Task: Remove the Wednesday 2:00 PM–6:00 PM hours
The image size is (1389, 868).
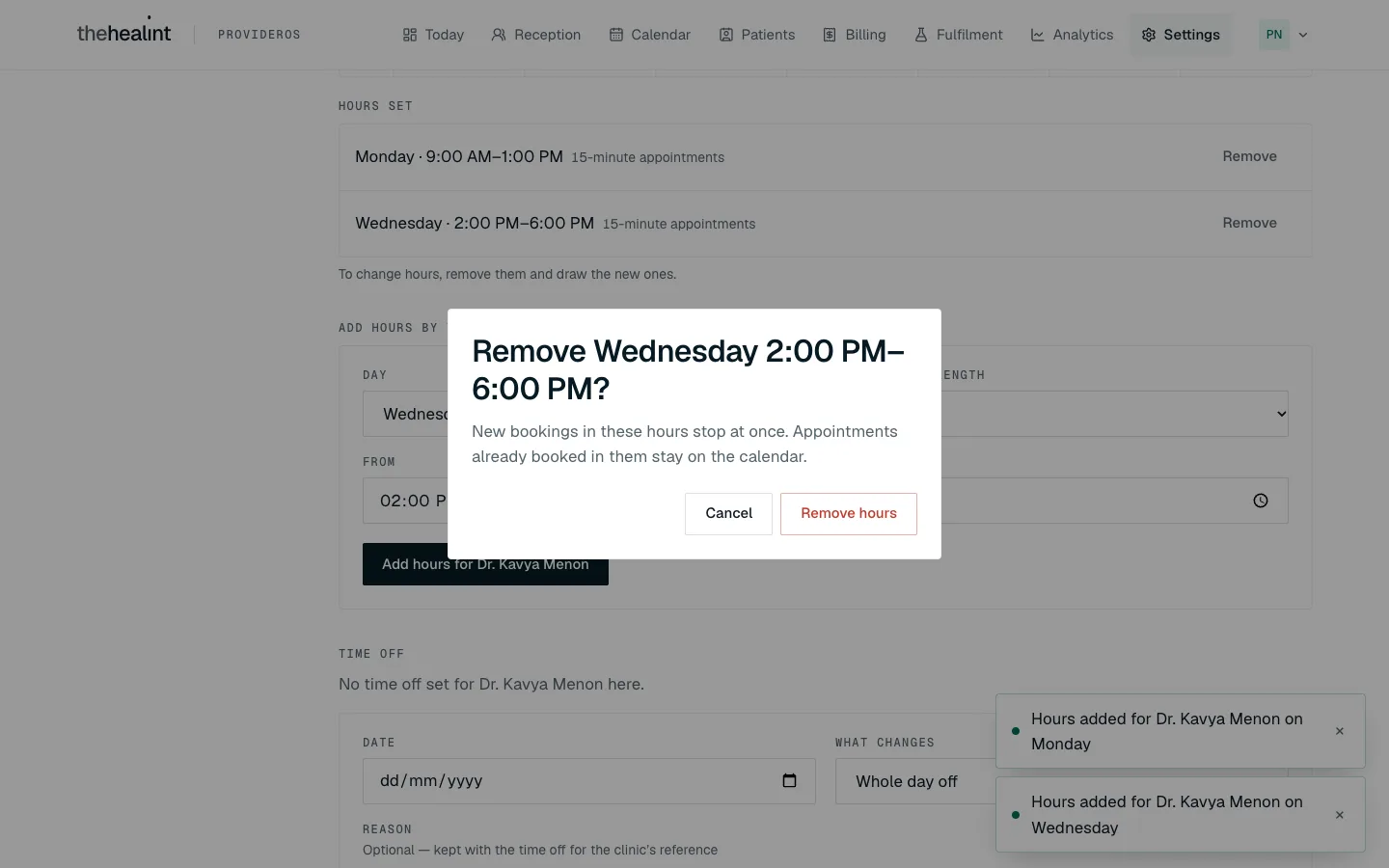Action: point(1249,223)
